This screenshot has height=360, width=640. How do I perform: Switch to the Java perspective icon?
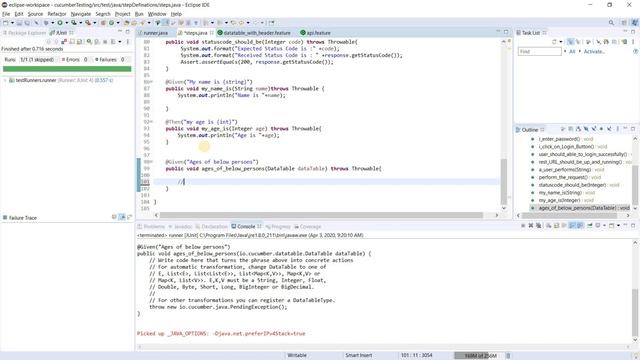click(x=635, y=23)
